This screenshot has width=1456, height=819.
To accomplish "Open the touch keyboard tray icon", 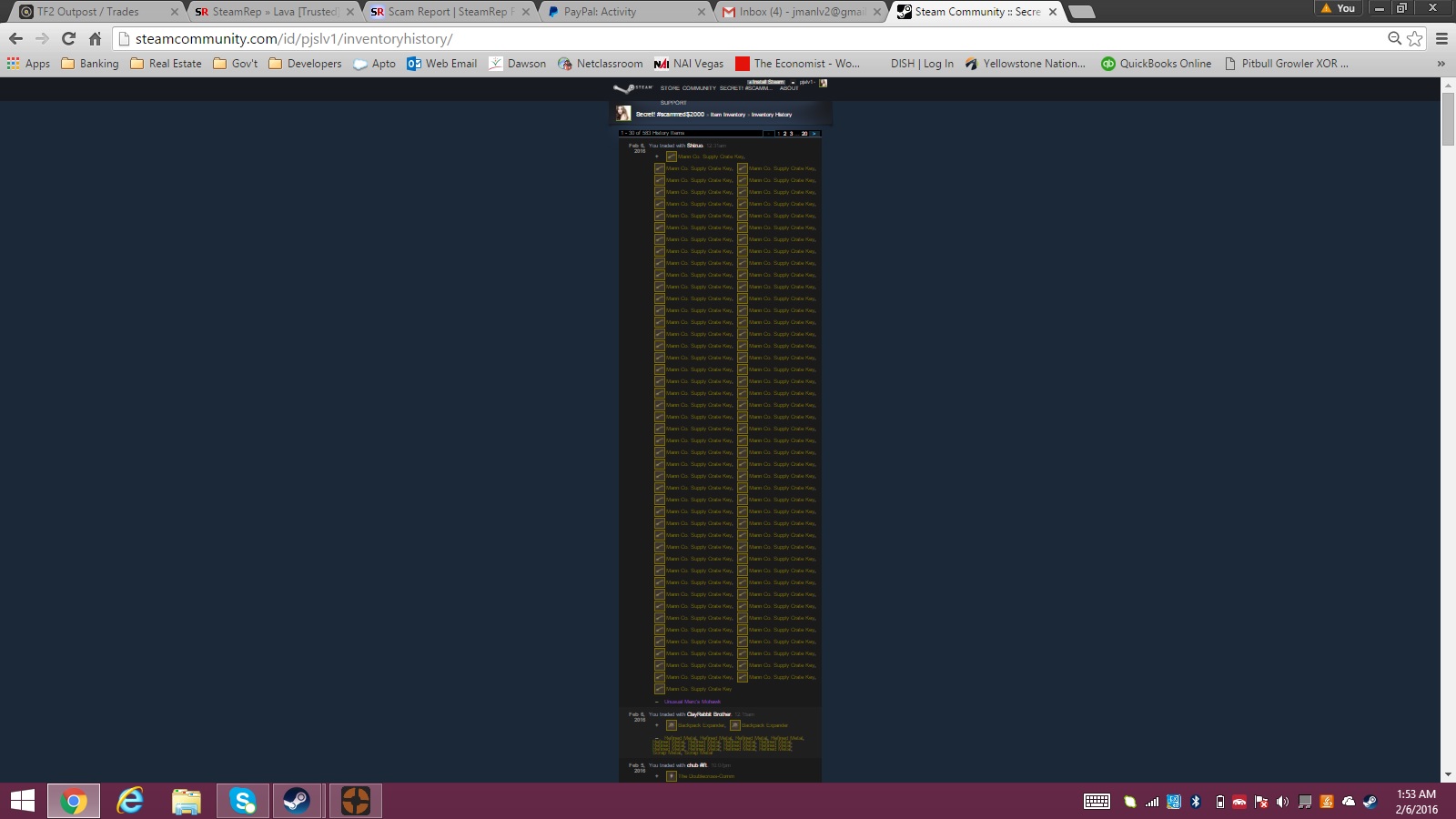I will [x=1097, y=801].
